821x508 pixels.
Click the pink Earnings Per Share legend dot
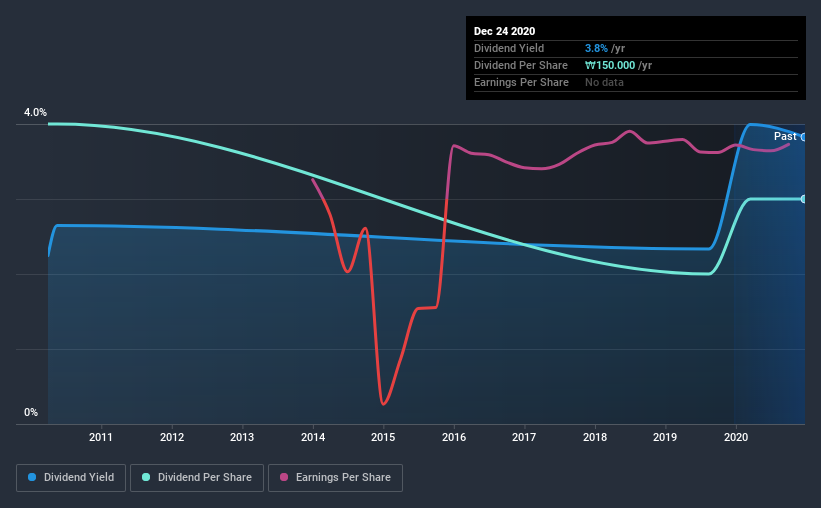click(x=284, y=477)
